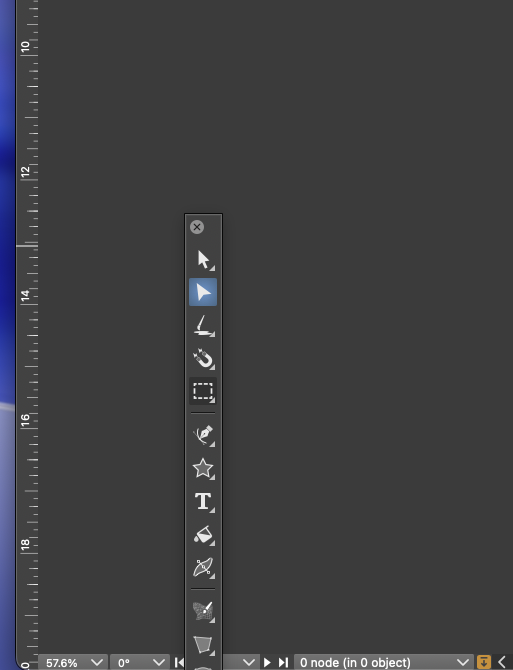Select the Text tool
Viewport: 513px width, 670px height.
coord(203,501)
